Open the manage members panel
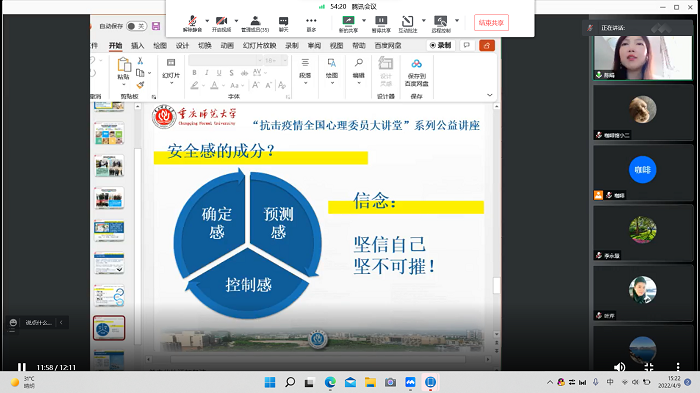 coord(255,23)
